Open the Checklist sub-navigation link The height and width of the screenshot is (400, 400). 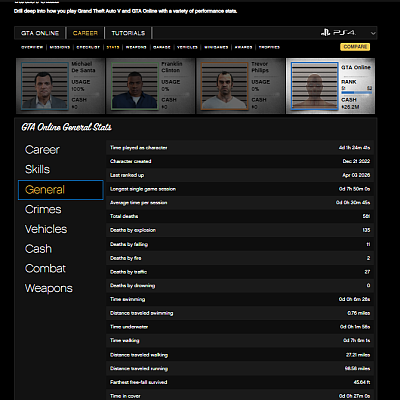click(88, 47)
